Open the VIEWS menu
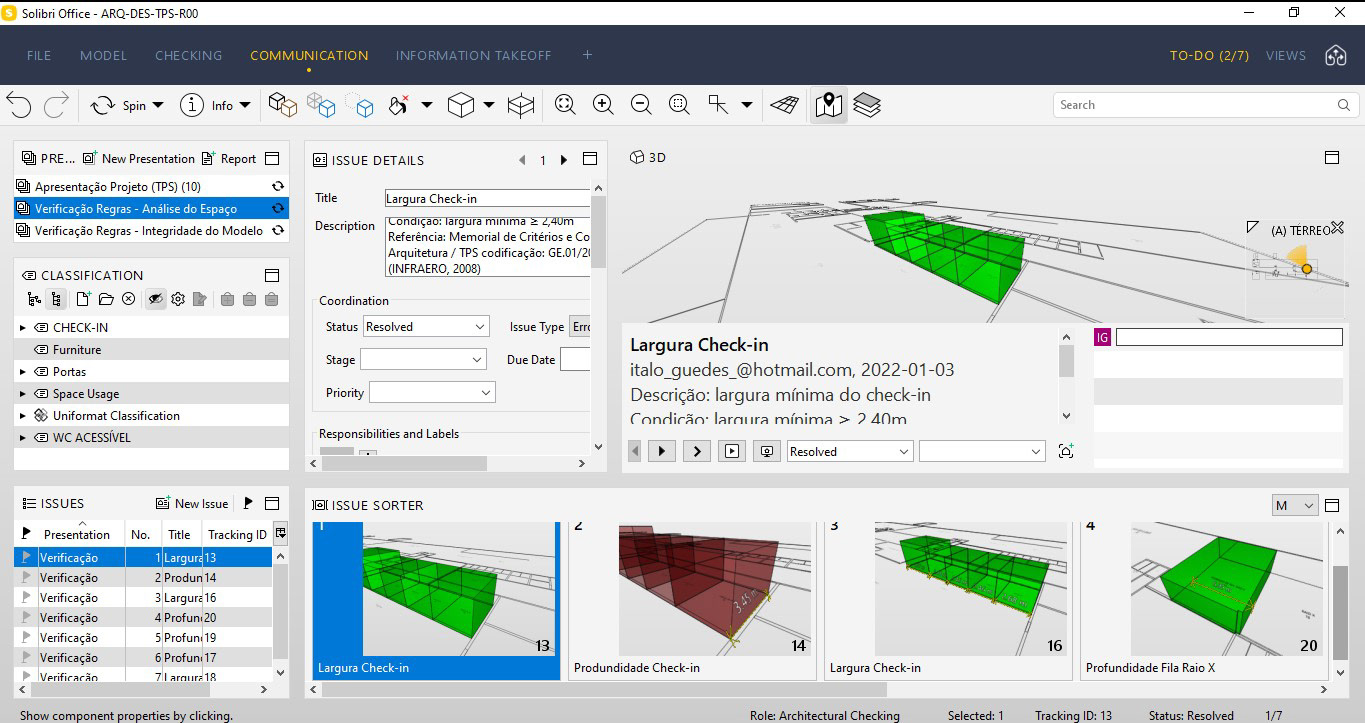 point(1286,55)
